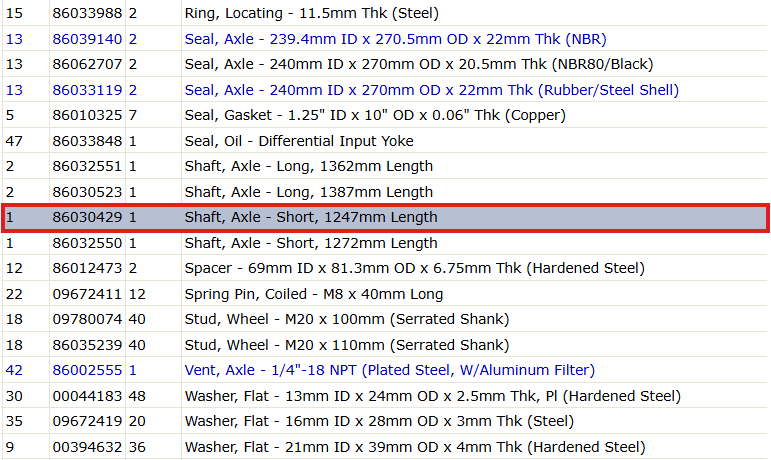
Task: Select the Seal, Gasket Copper row
Action: (385, 115)
